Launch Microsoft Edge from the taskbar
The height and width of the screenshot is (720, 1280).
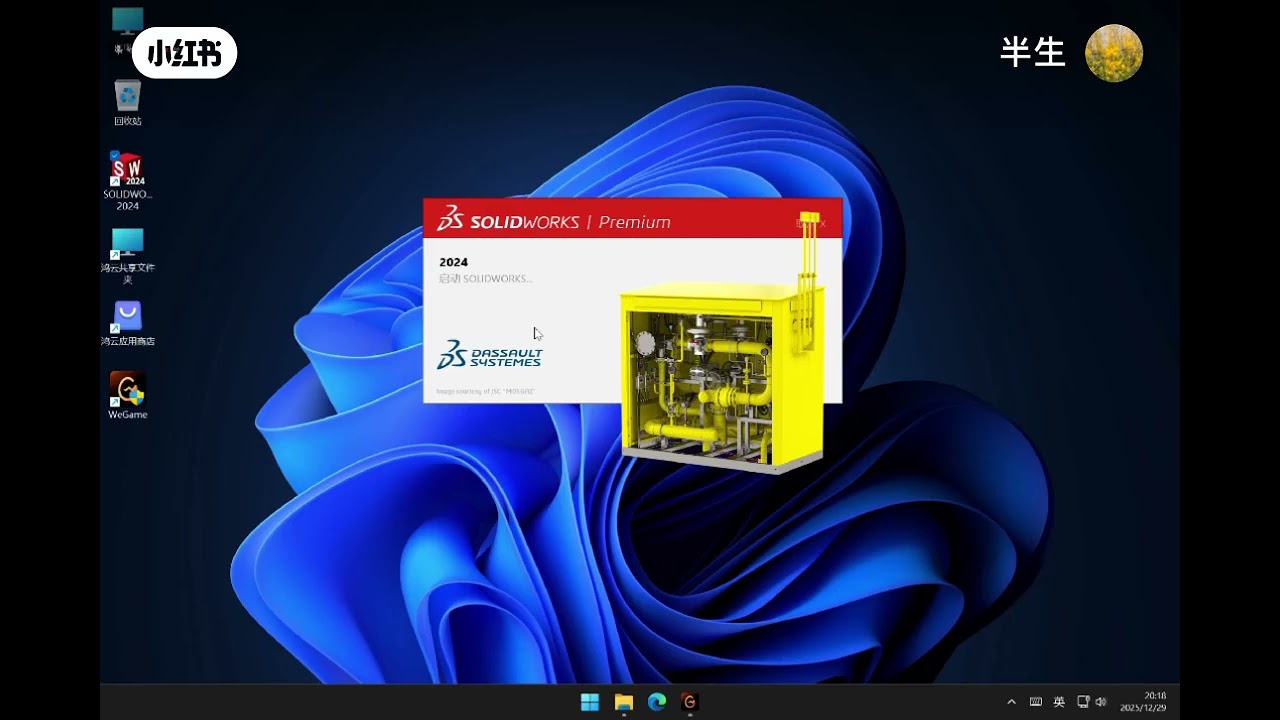[x=657, y=702]
